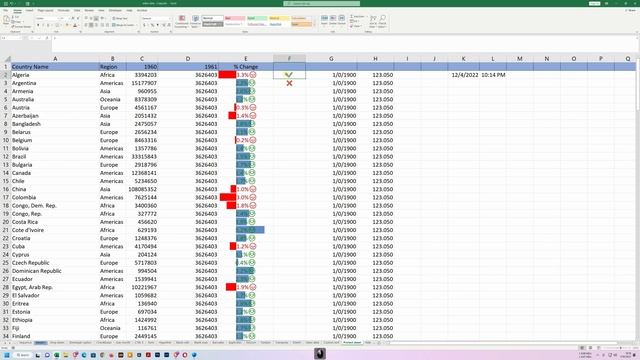Open the Home ribbon tab
The height and width of the screenshot is (360, 640).
click(x=18, y=10)
